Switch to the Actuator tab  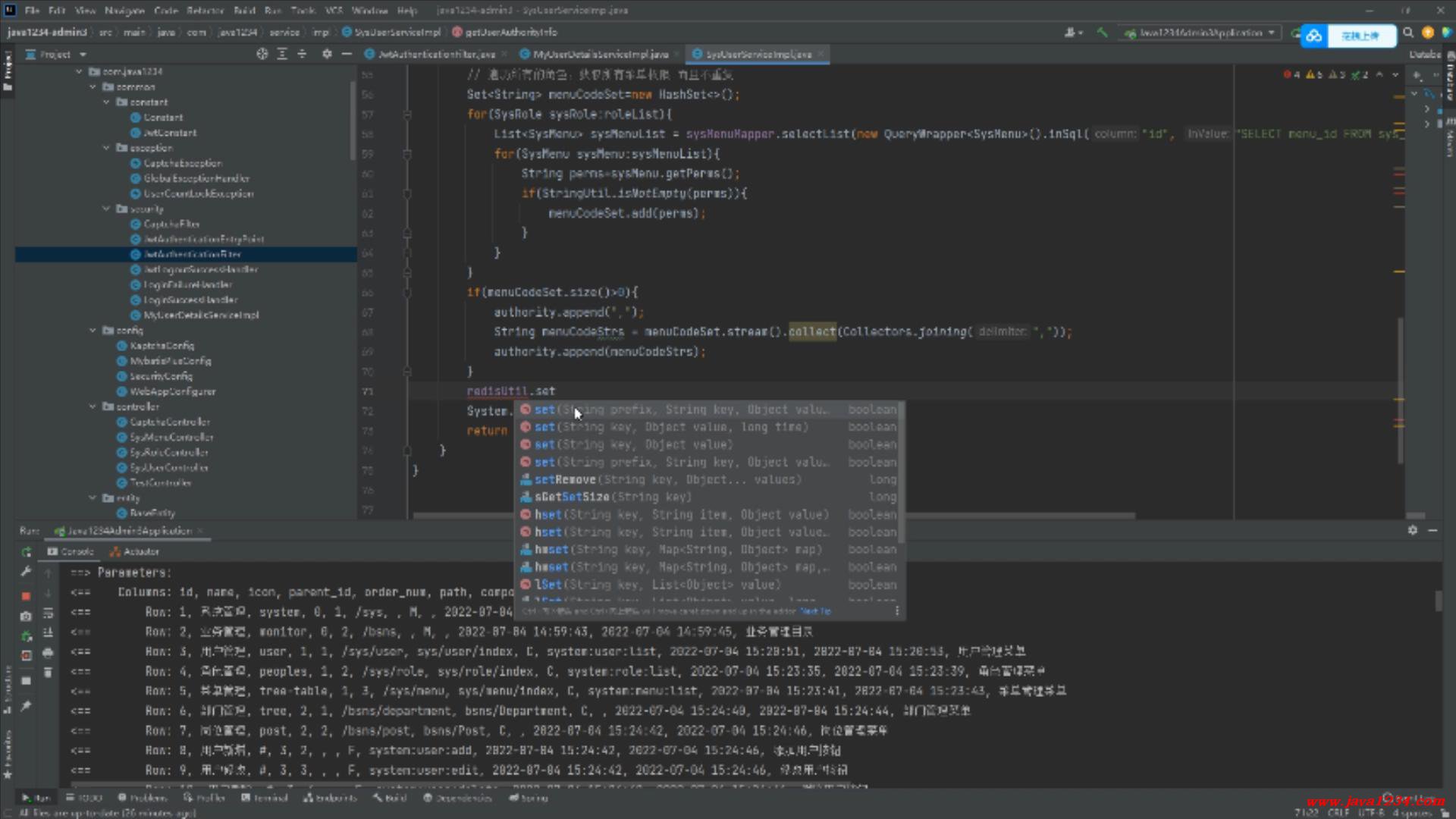(134, 552)
